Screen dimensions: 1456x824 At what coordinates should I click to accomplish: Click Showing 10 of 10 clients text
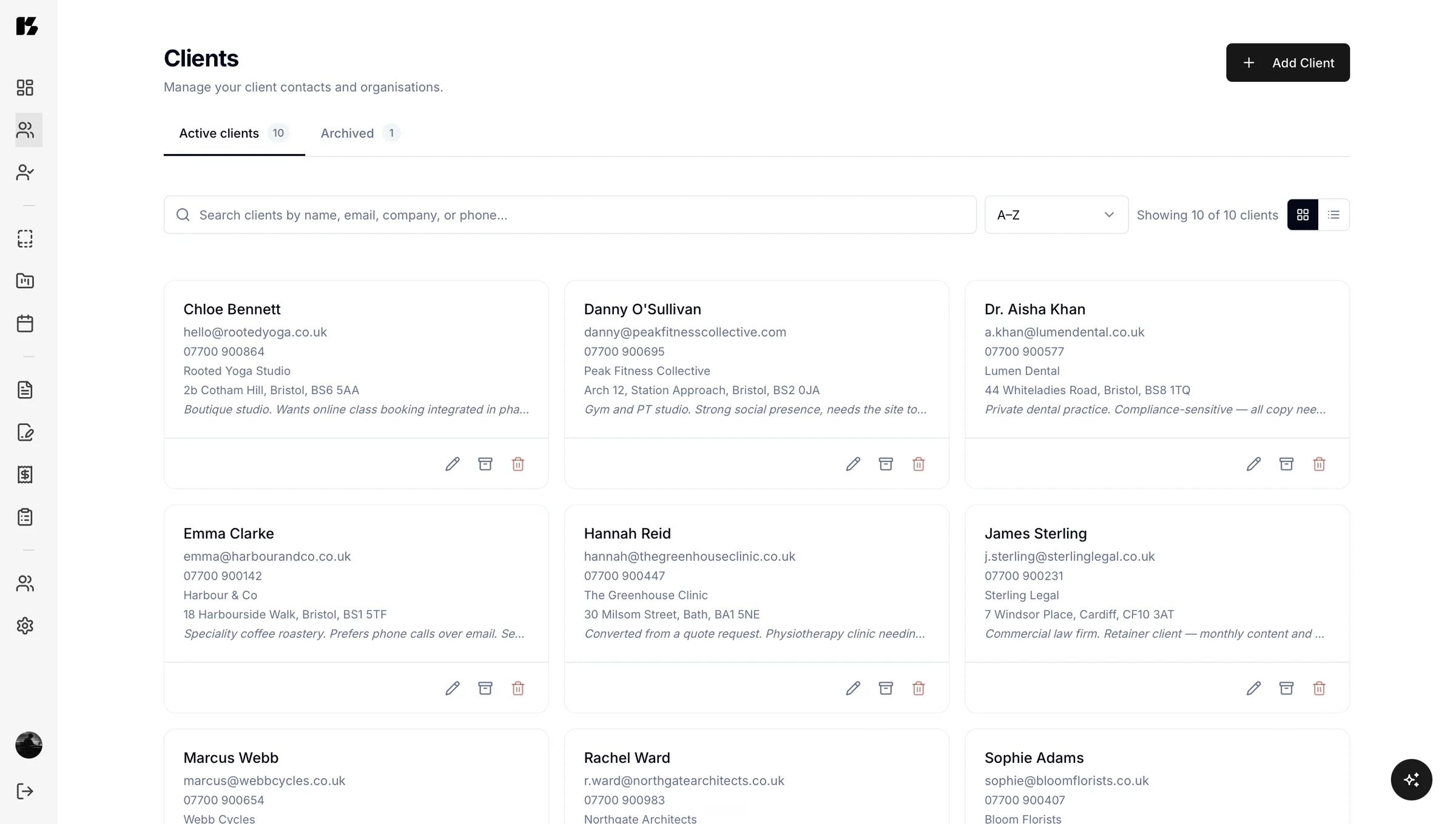pyautogui.click(x=1207, y=215)
